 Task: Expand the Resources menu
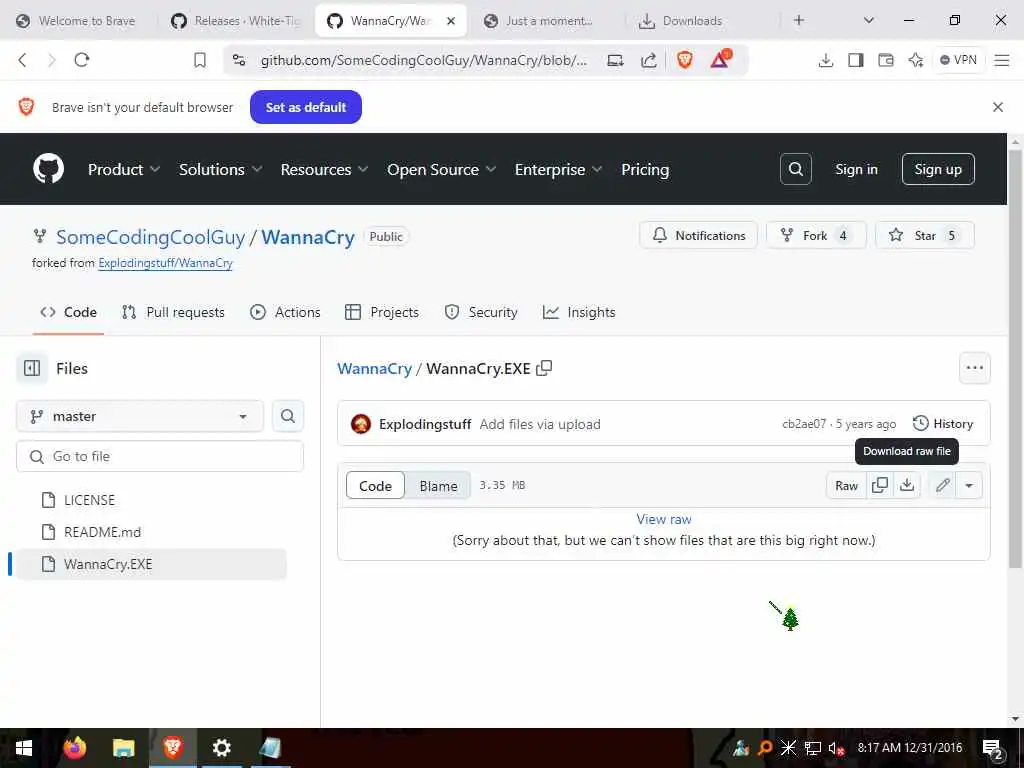325,170
